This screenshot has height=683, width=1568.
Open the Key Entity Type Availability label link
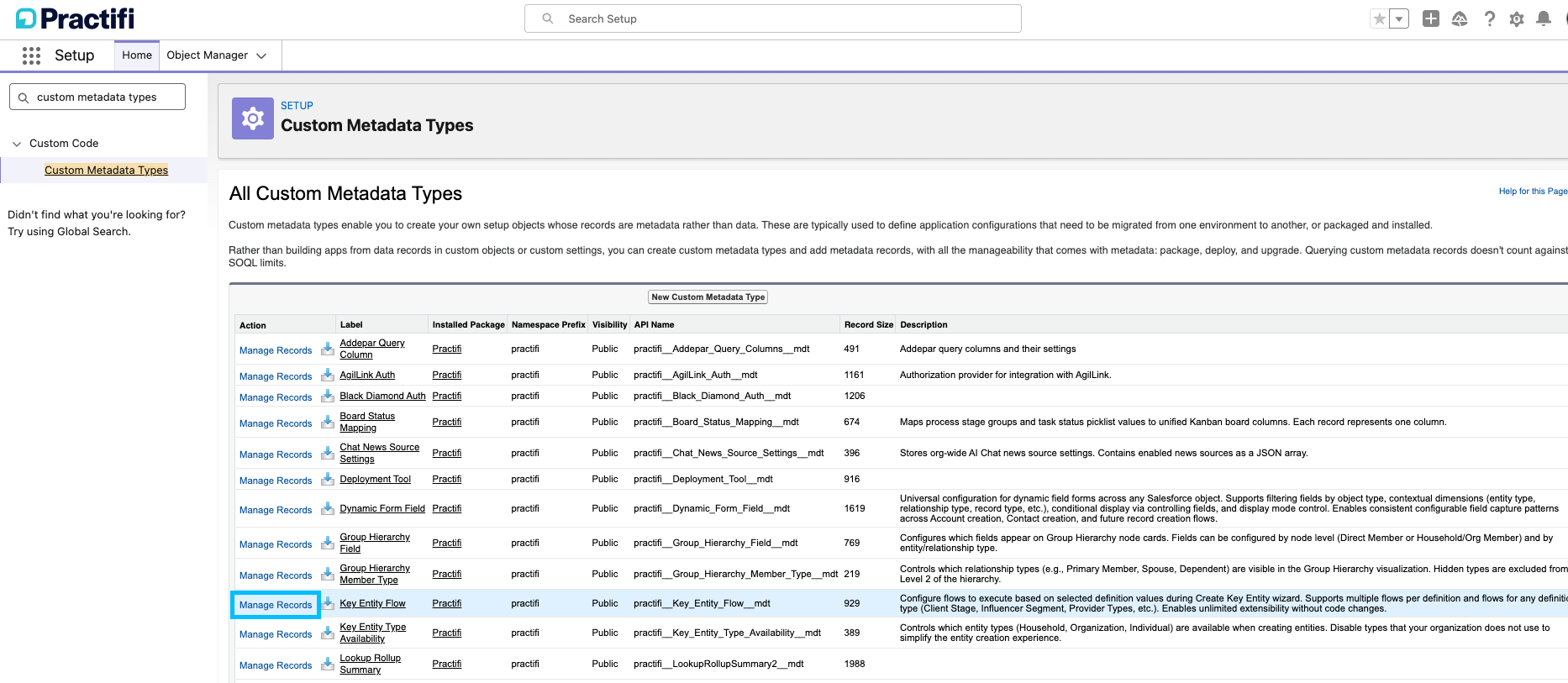coord(372,633)
